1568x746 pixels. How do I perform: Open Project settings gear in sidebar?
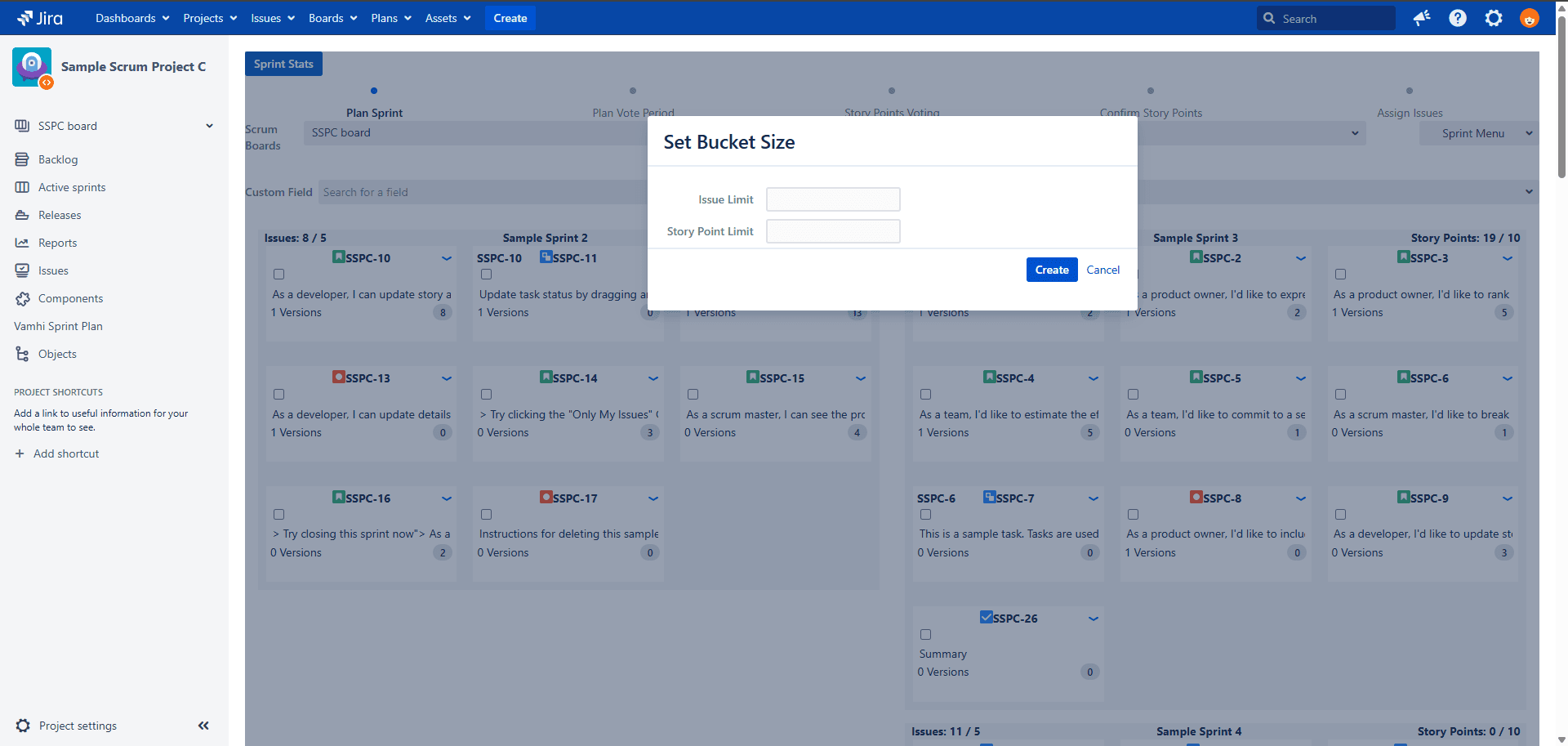coord(23,726)
